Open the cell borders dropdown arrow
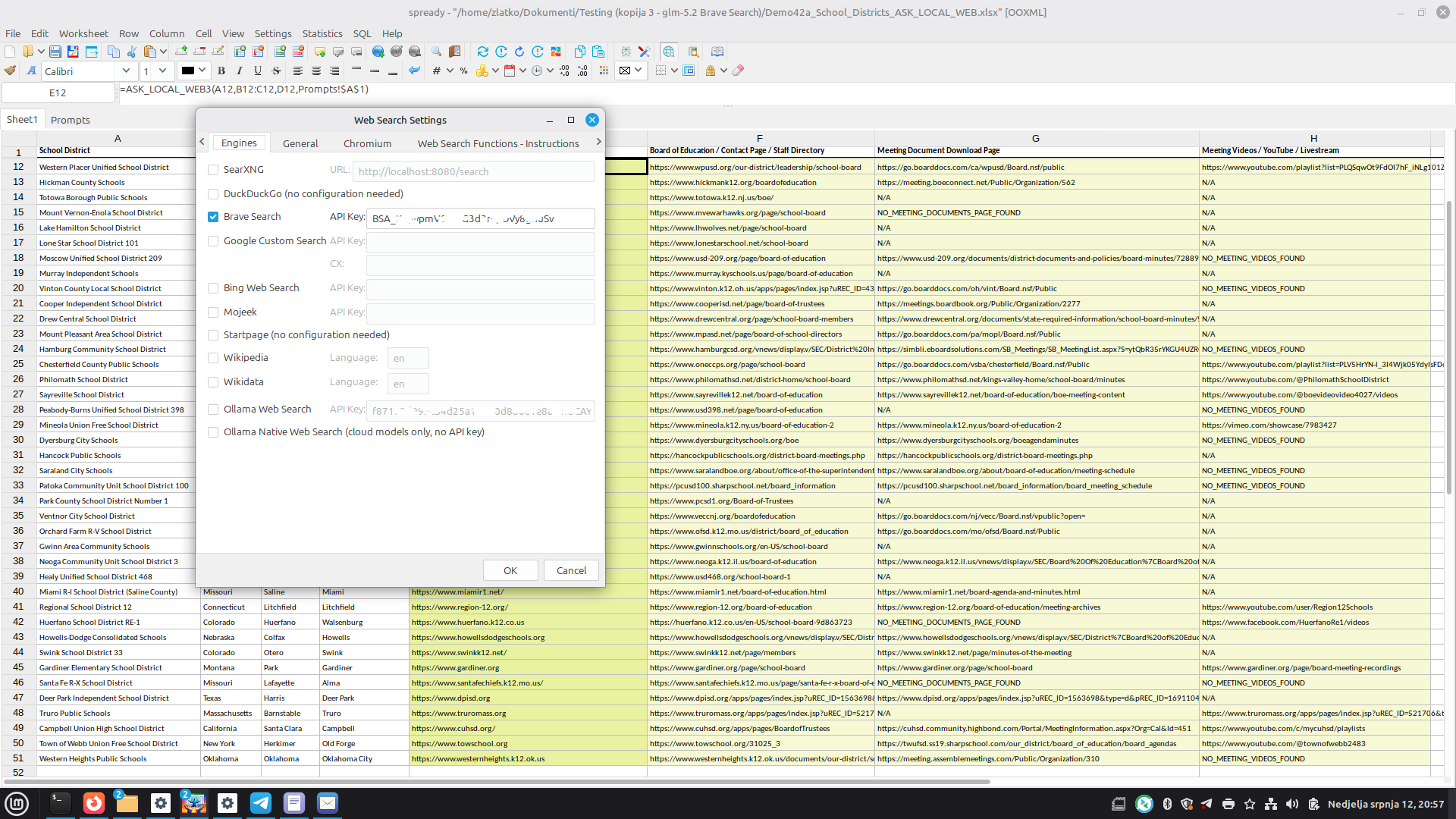The width and height of the screenshot is (1456, 819). pyautogui.click(x=674, y=71)
